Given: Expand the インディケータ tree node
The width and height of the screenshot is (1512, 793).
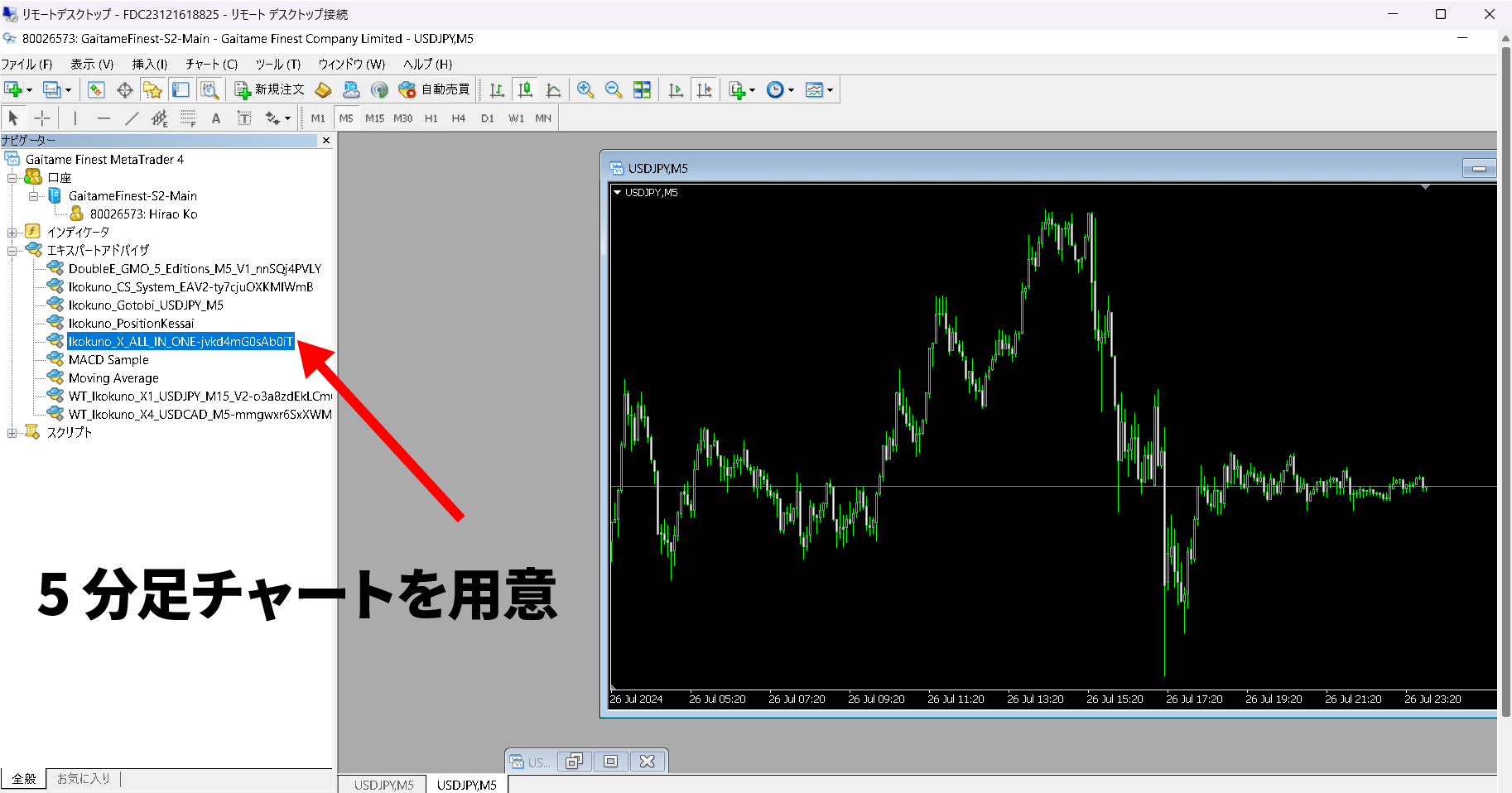Looking at the screenshot, I should coord(12,233).
